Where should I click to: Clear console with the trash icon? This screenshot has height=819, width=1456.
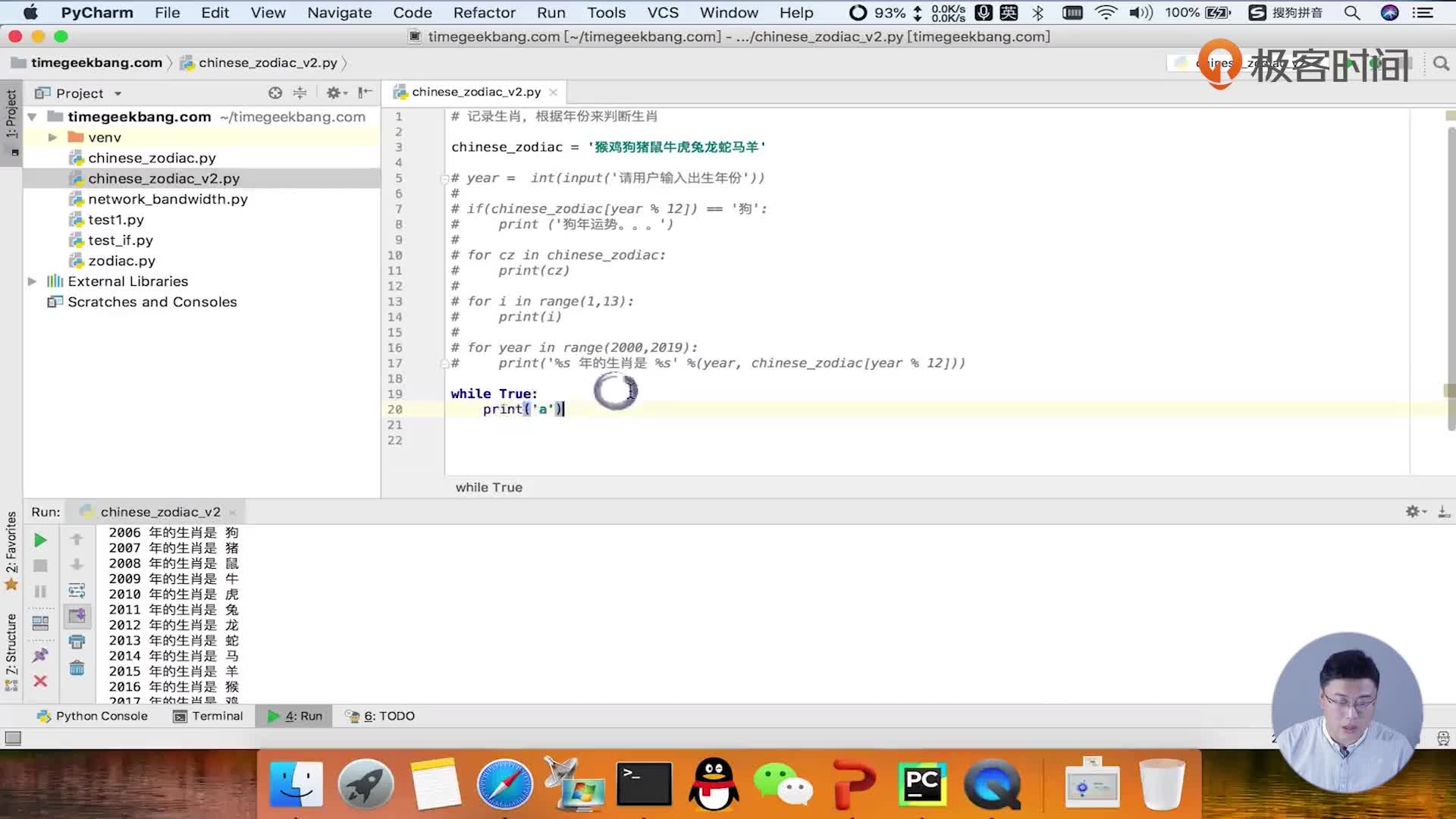[x=77, y=668]
